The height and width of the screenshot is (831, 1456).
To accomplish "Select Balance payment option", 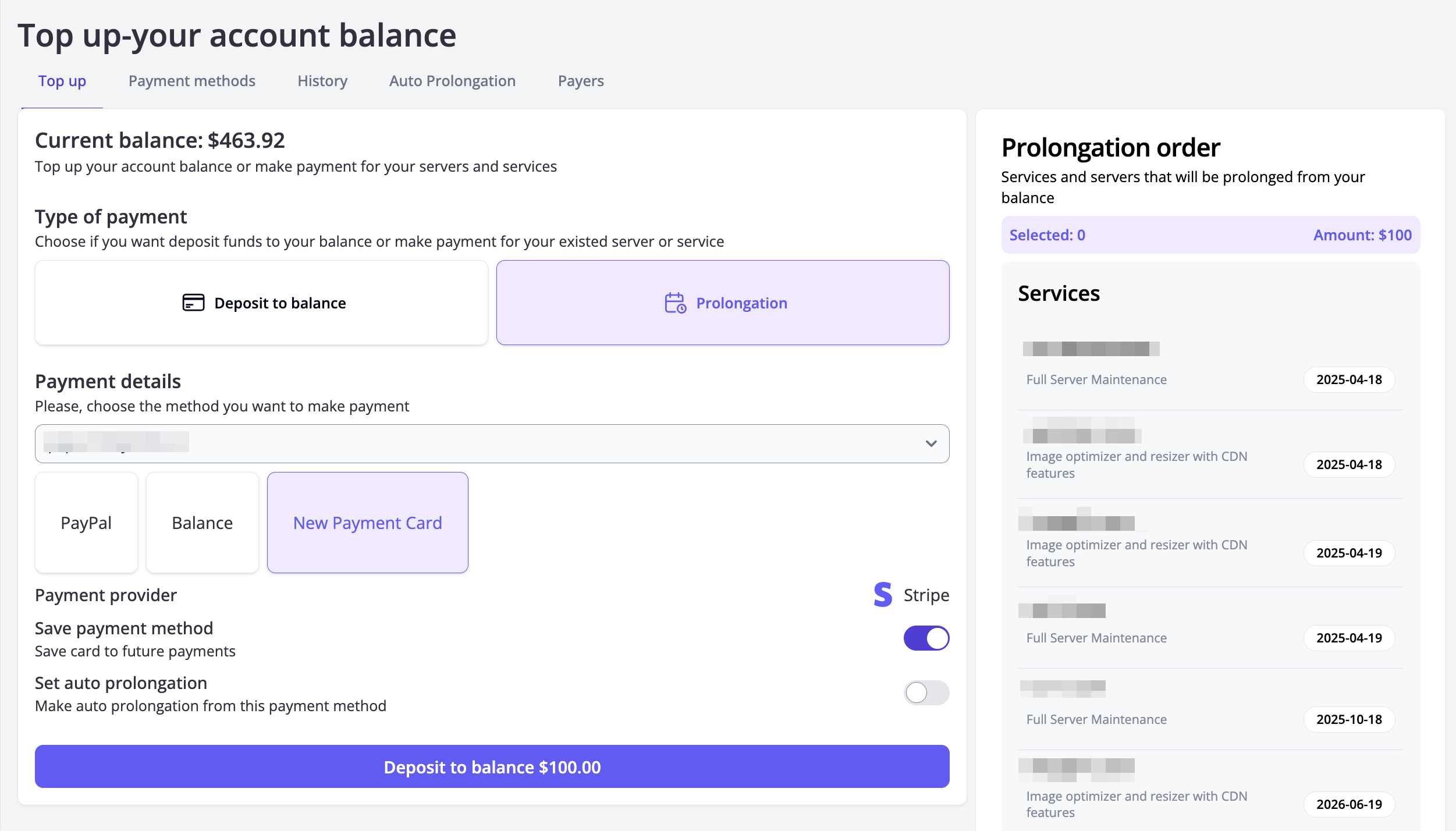I will point(202,523).
